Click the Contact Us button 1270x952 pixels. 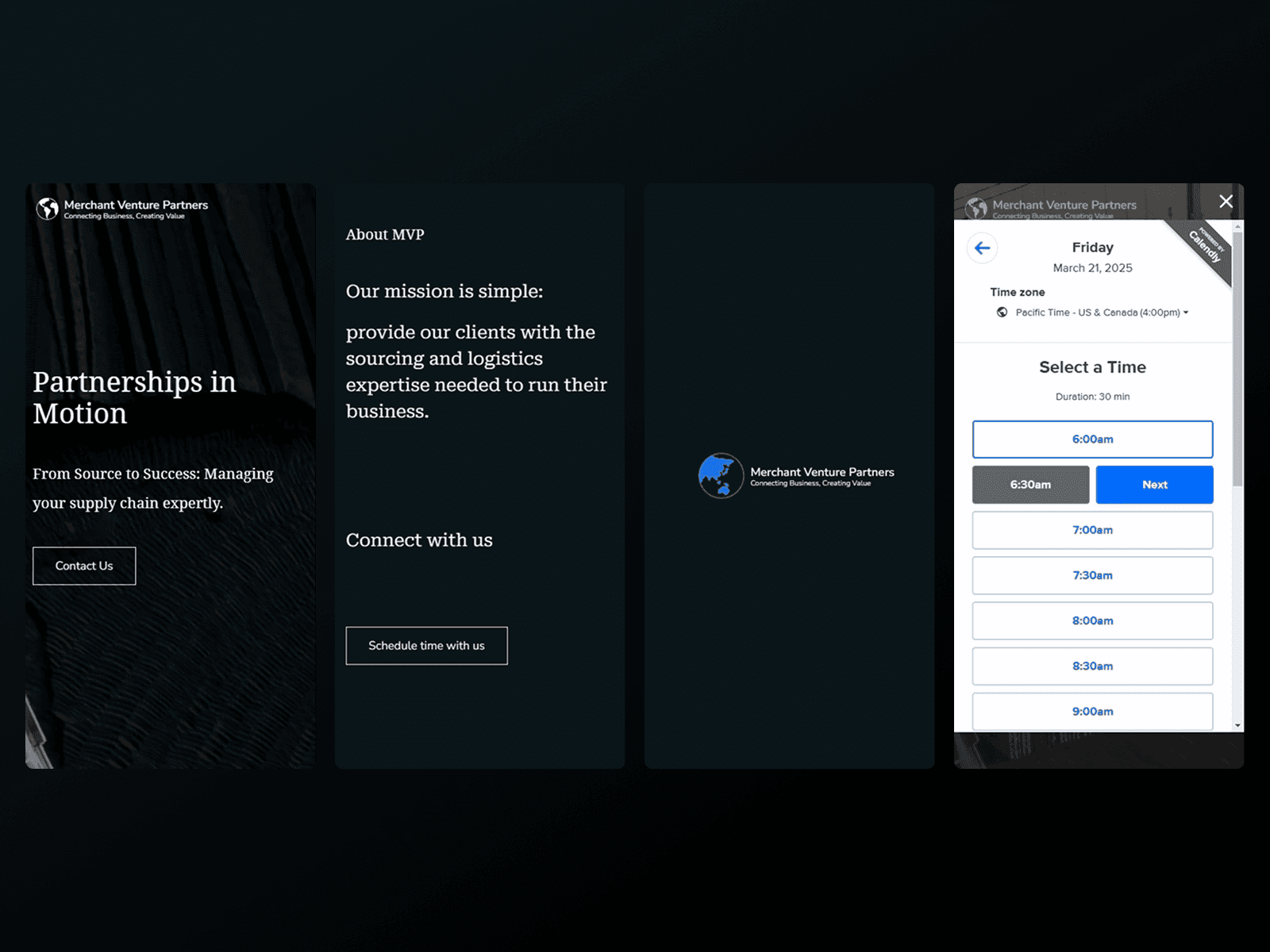pyautogui.click(x=84, y=566)
